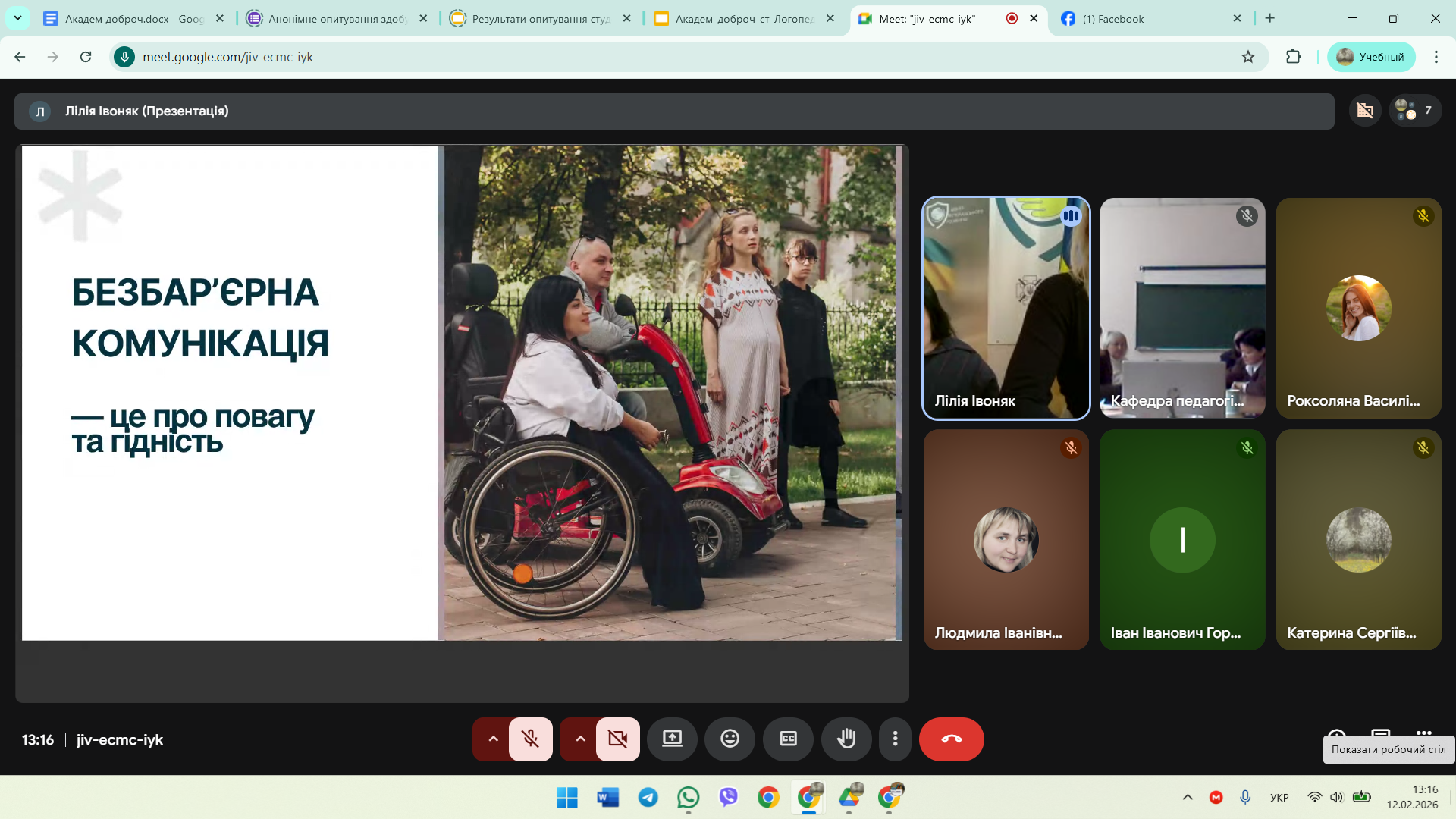This screenshot has width=1456, height=819.
Task: Select Іван Іванович Гор... participant tile
Action: [x=1182, y=540]
